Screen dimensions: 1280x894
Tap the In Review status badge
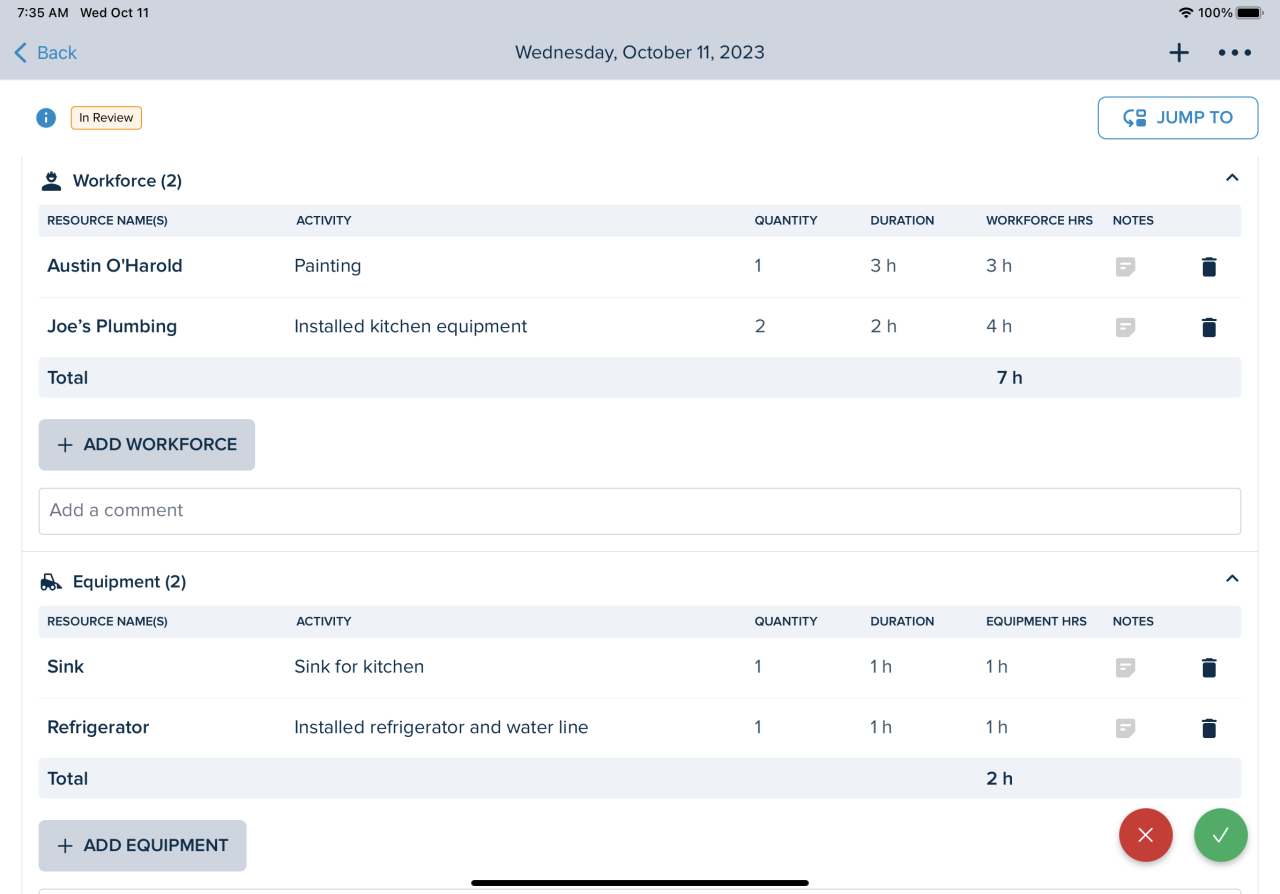point(105,117)
